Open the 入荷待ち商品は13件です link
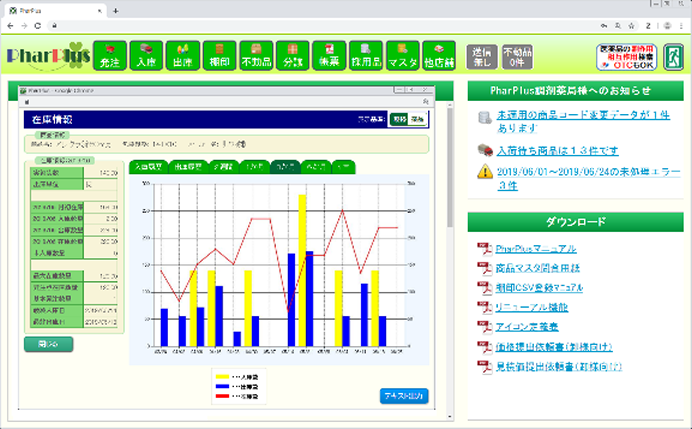The height and width of the screenshot is (429, 692). point(557,151)
